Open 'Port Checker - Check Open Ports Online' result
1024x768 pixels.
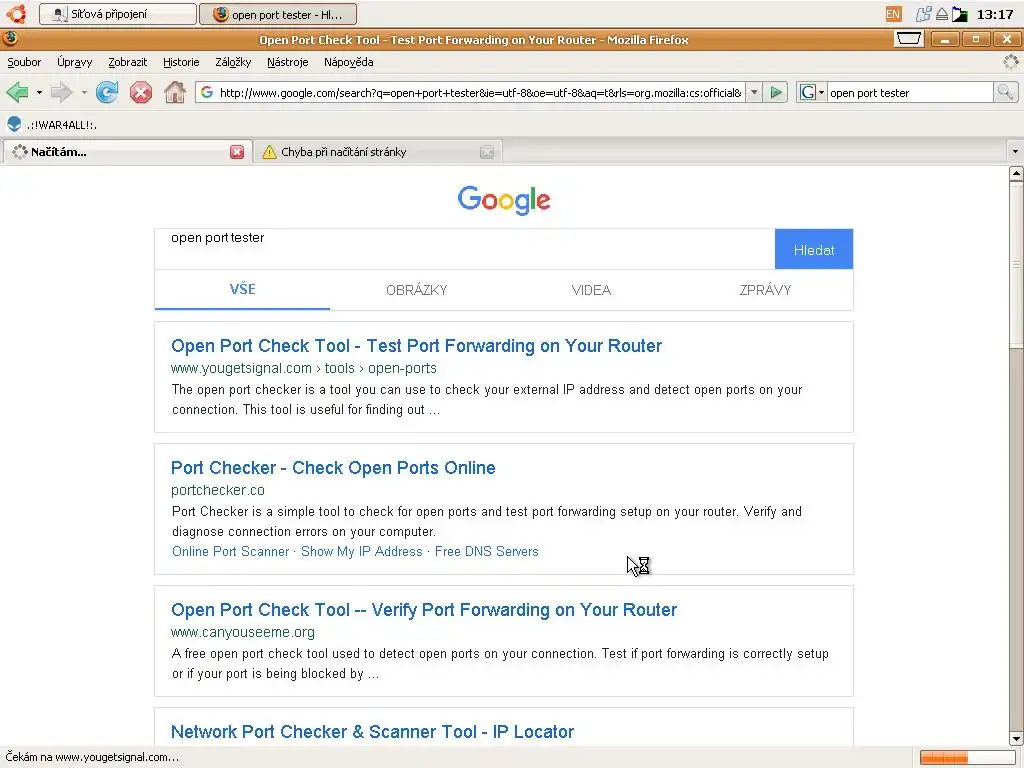[333, 468]
